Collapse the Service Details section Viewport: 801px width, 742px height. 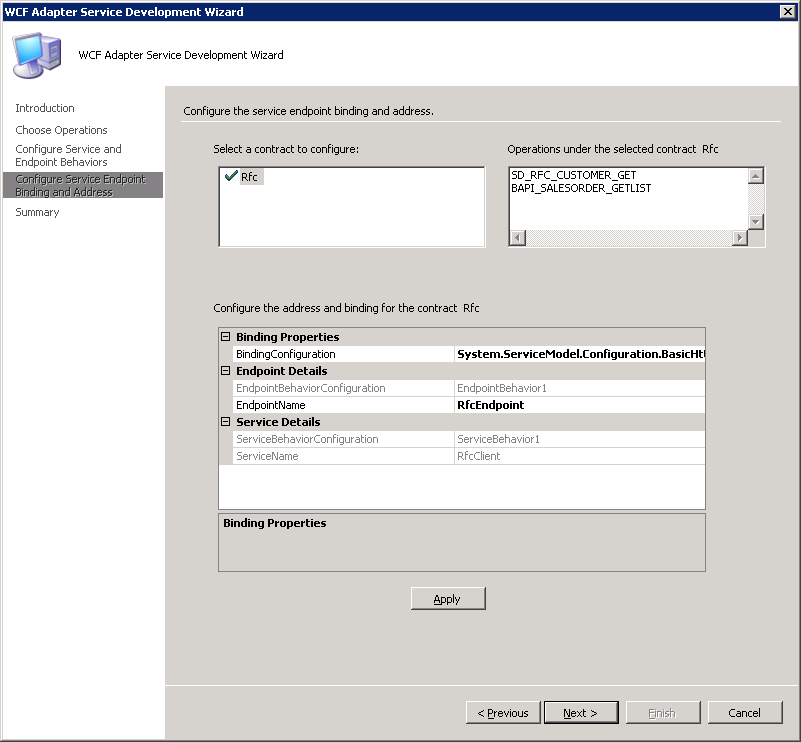click(x=225, y=422)
